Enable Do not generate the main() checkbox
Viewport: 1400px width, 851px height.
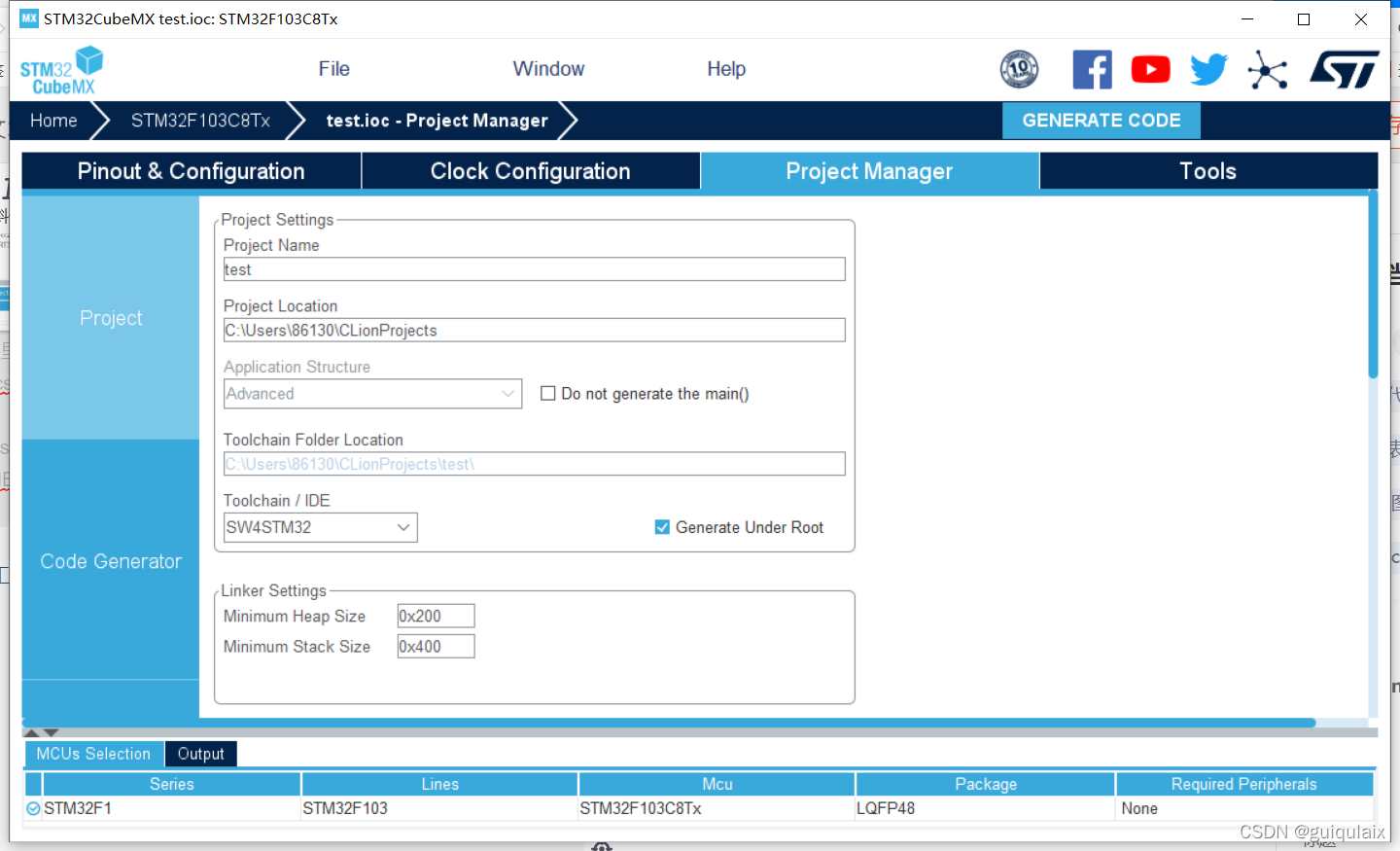[x=548, y=393]
